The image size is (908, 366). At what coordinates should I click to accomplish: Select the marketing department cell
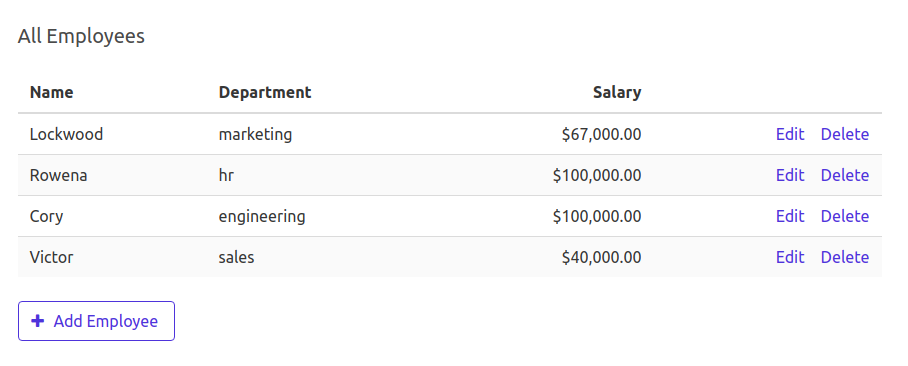click(255, 134)
